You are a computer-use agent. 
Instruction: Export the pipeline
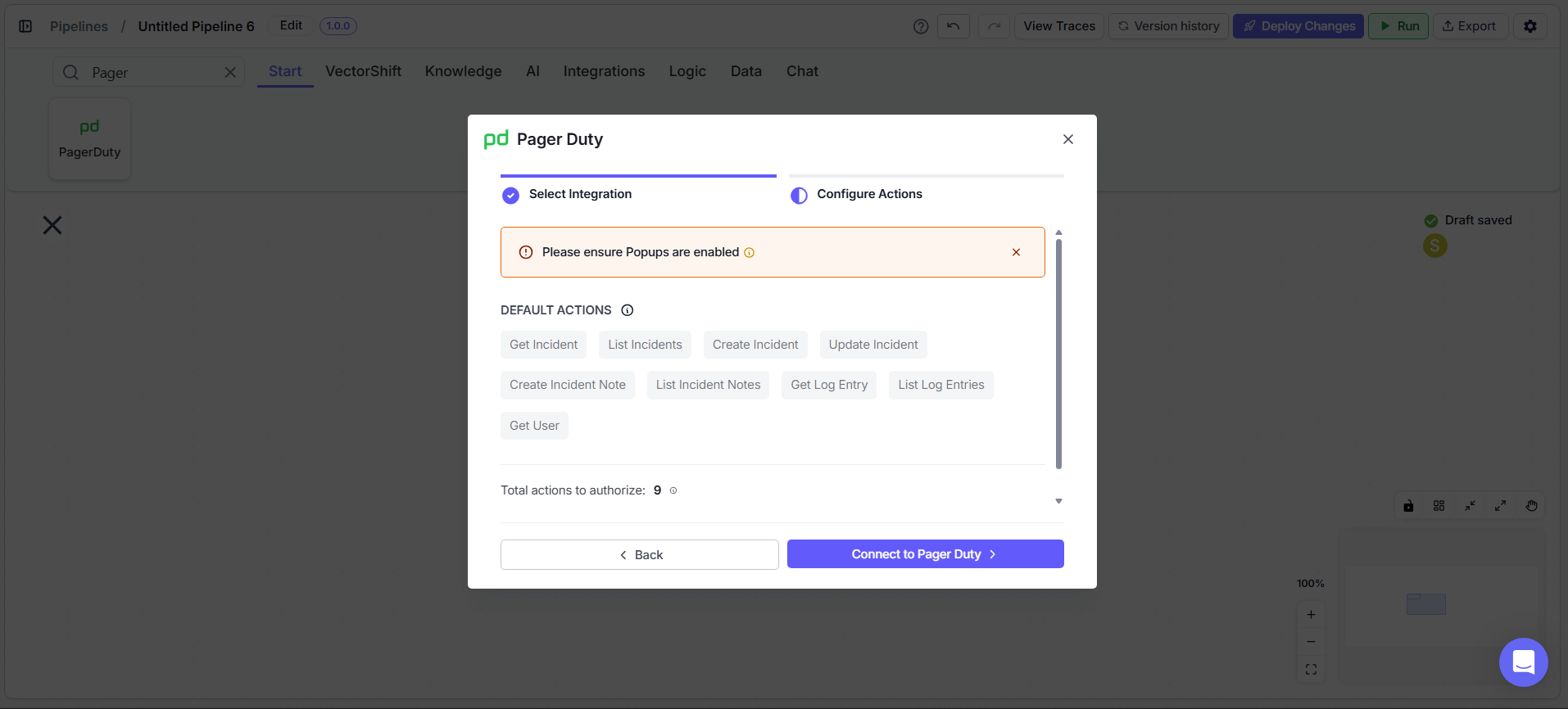pos(1470,26)
